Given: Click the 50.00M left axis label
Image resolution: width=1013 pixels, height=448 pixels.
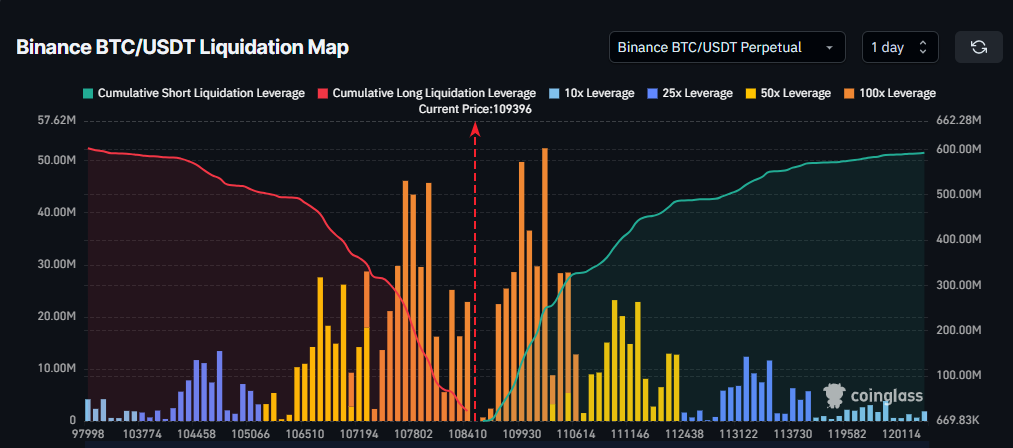Looking at the screenshot, I should (57, 160).
